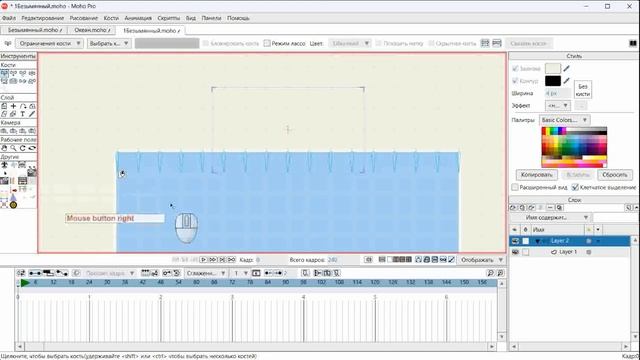Click the stroke color eyedropper pencil icon

click(x=567, y=81)
